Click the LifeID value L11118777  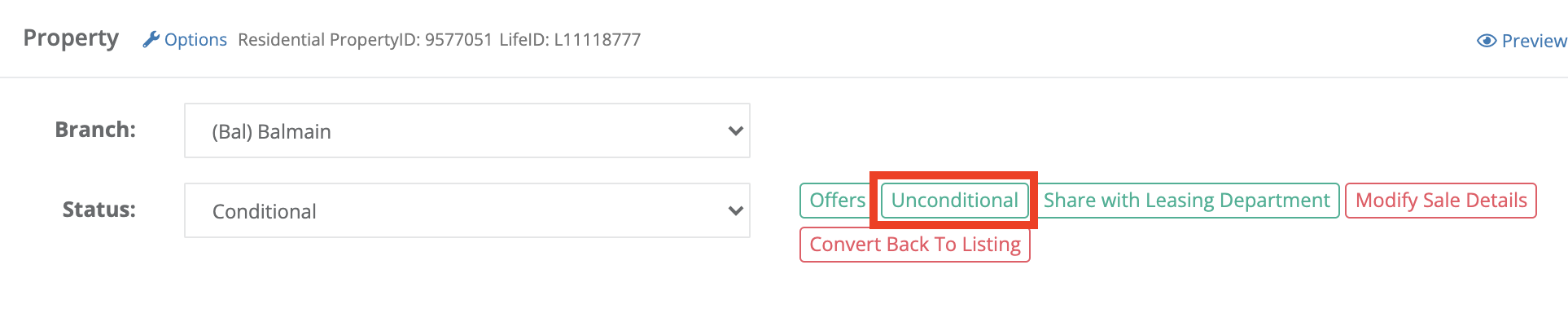click(598, 39)
